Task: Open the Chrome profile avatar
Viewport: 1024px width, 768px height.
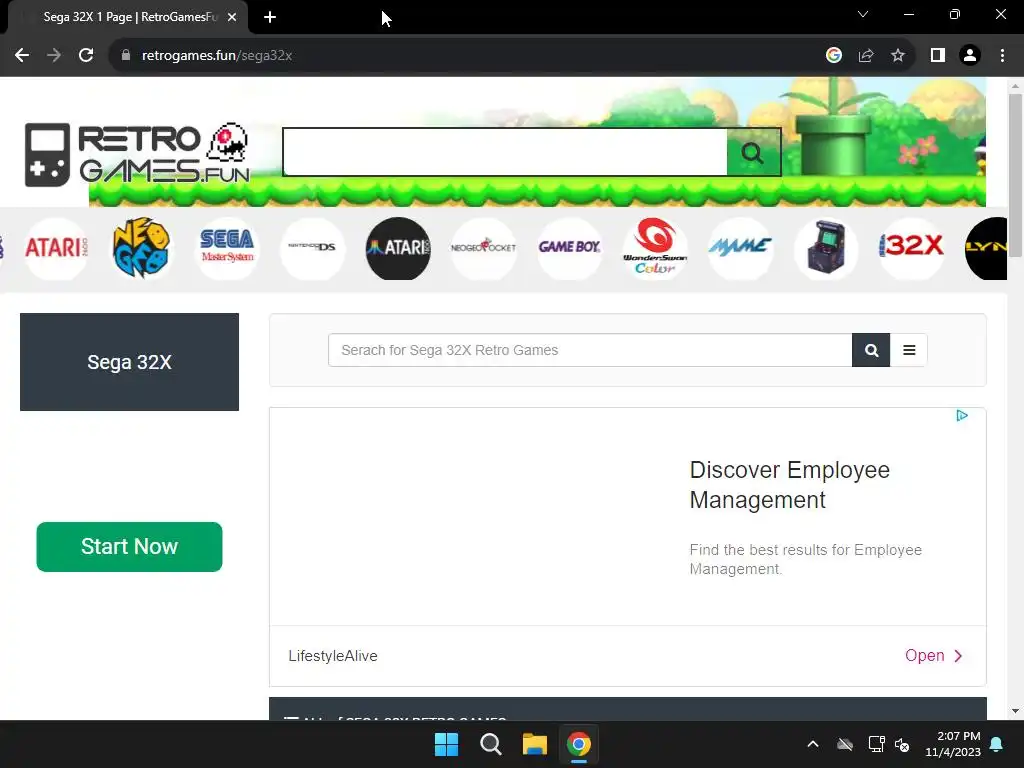Action: (970, 56)
